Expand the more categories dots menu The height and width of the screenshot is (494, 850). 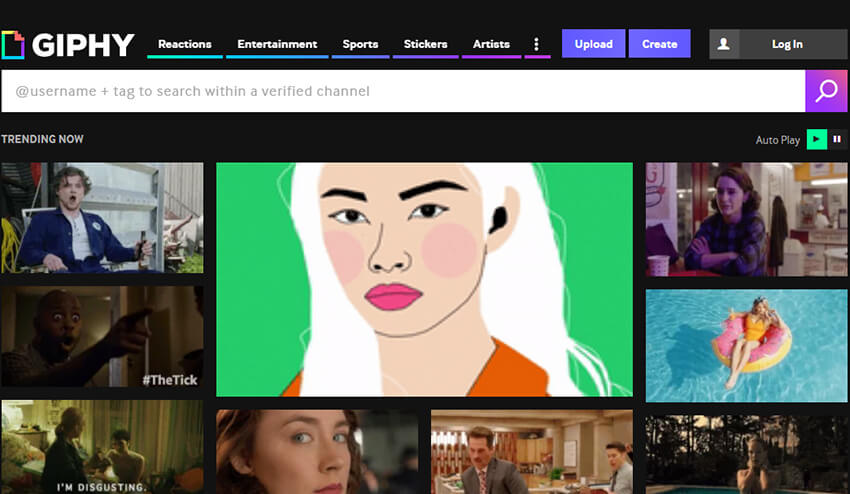point(537,44)
